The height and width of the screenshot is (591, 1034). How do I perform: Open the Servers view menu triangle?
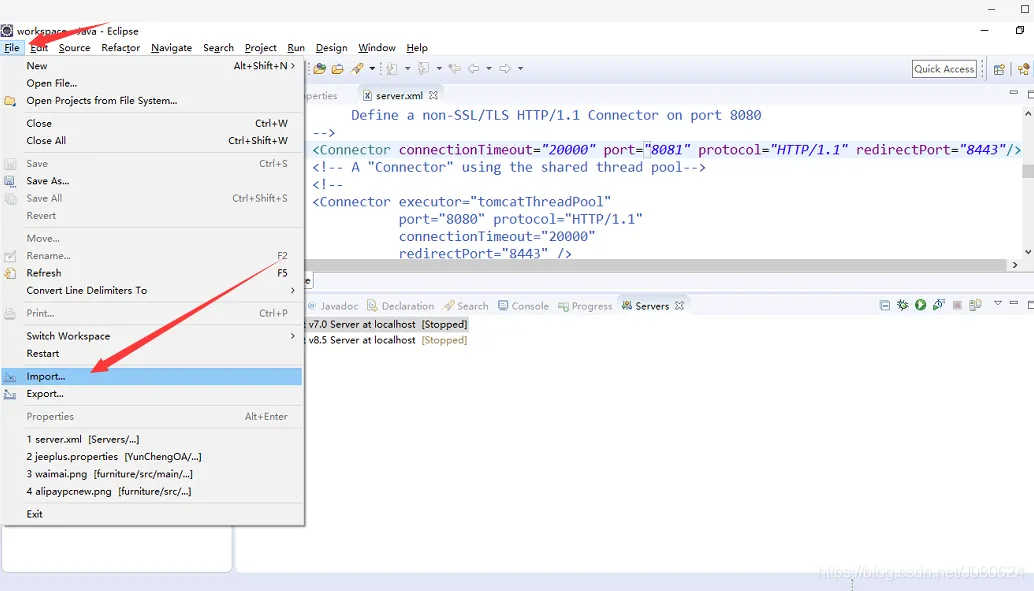tap(998, 303)
